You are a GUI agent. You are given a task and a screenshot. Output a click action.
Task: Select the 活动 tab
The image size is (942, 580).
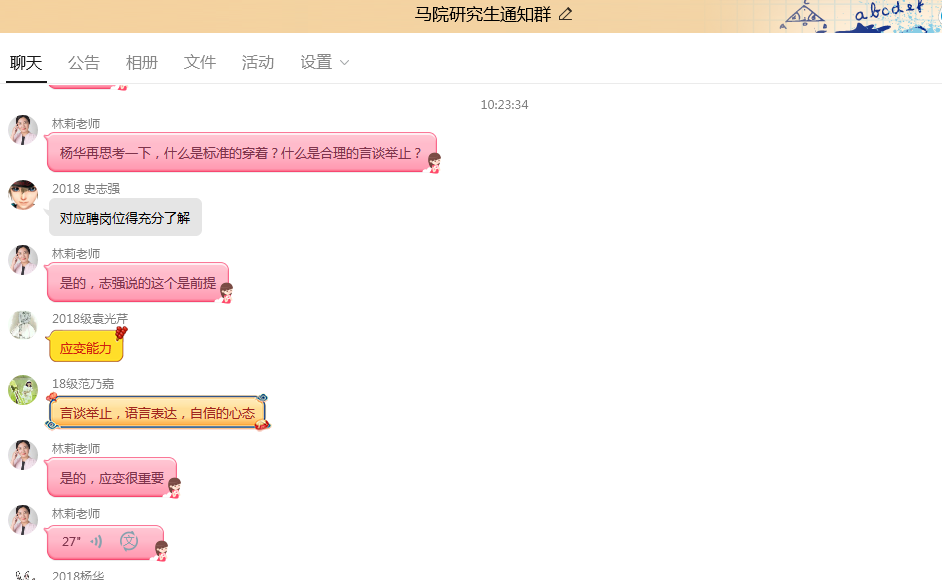click(258, 62)
